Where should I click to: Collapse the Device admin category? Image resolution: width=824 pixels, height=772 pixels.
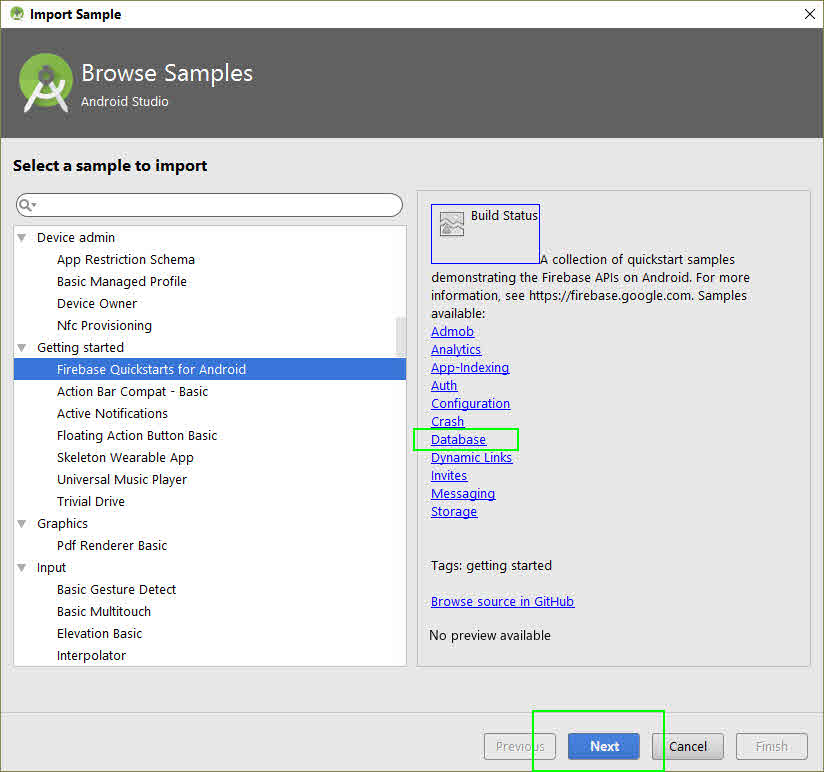coord(22,238)
